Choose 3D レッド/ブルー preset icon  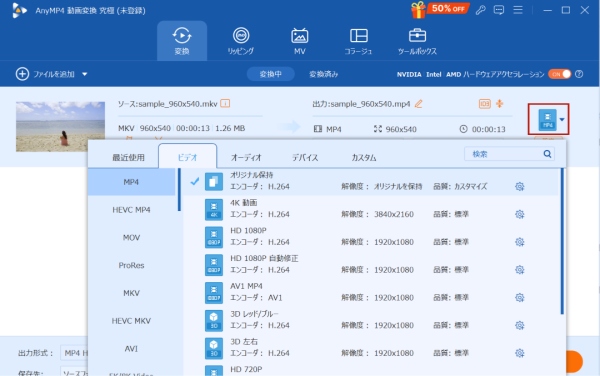[214, 321]
